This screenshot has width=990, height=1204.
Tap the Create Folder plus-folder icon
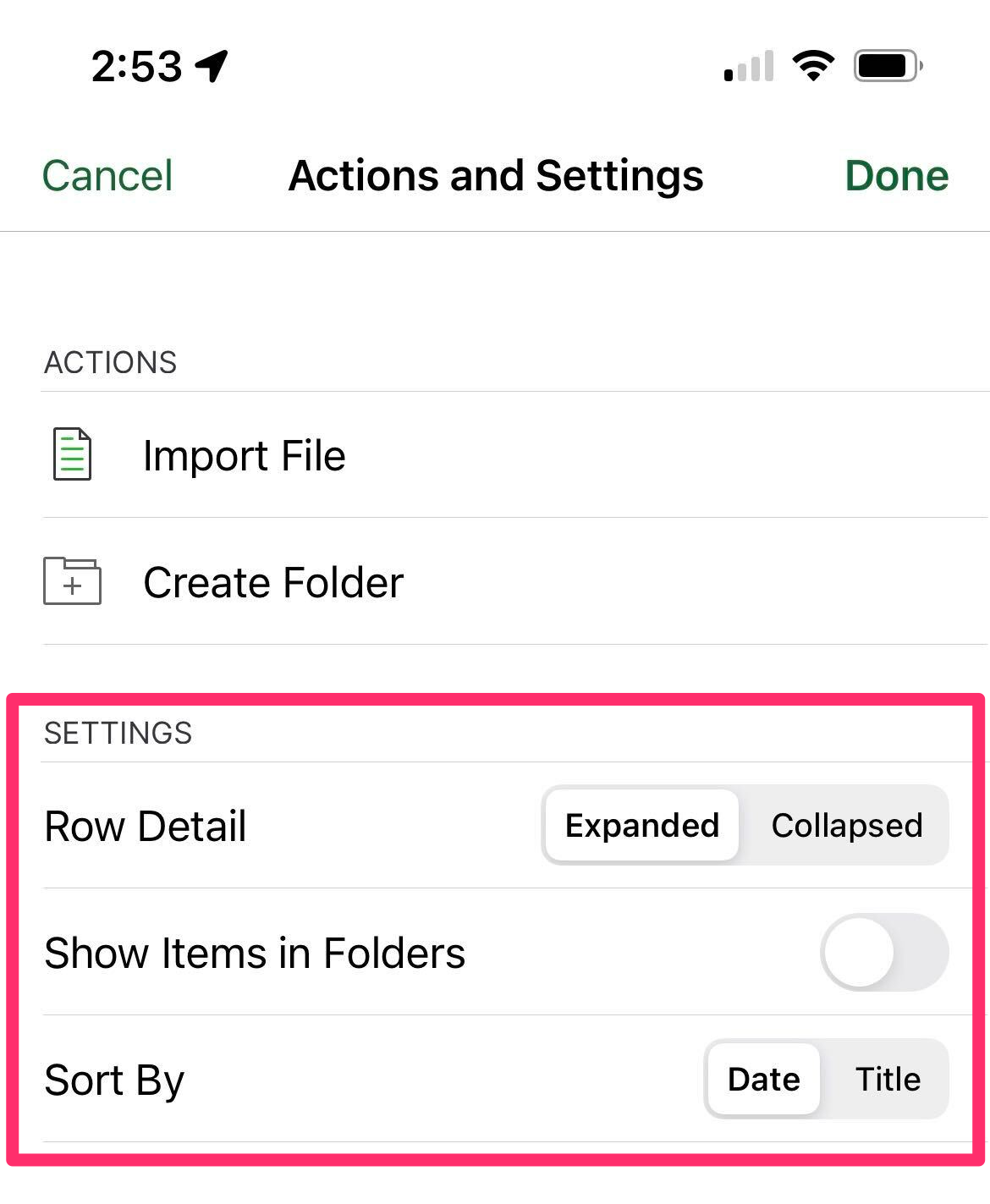coord(73,581)
